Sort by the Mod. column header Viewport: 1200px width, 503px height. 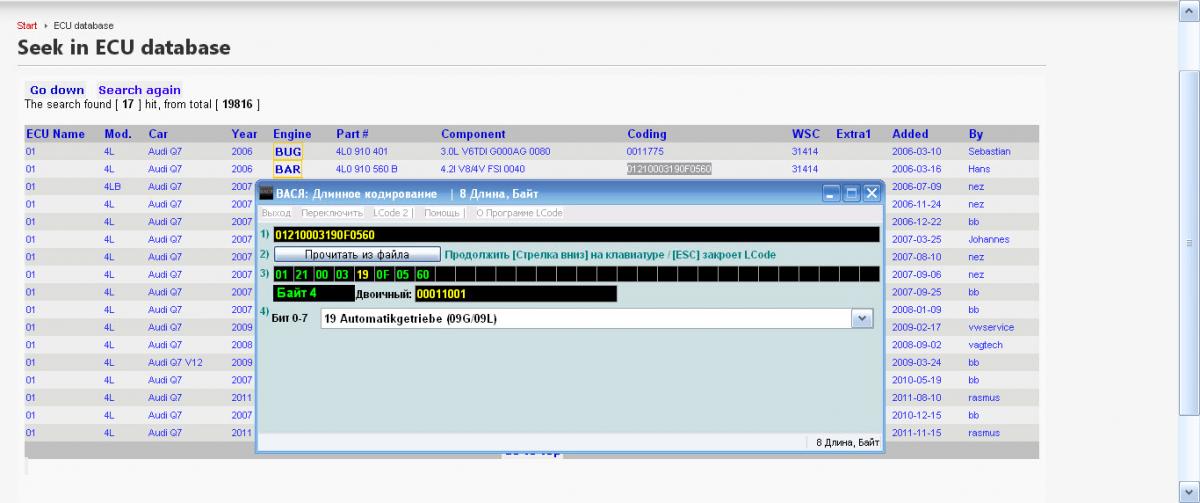click(117, 134)
